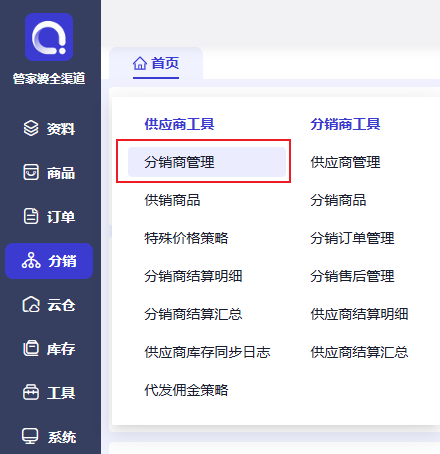Screen dimensions: 440x454
Task: Select 代发佣金策略 entry
Action: coord(186,390)
